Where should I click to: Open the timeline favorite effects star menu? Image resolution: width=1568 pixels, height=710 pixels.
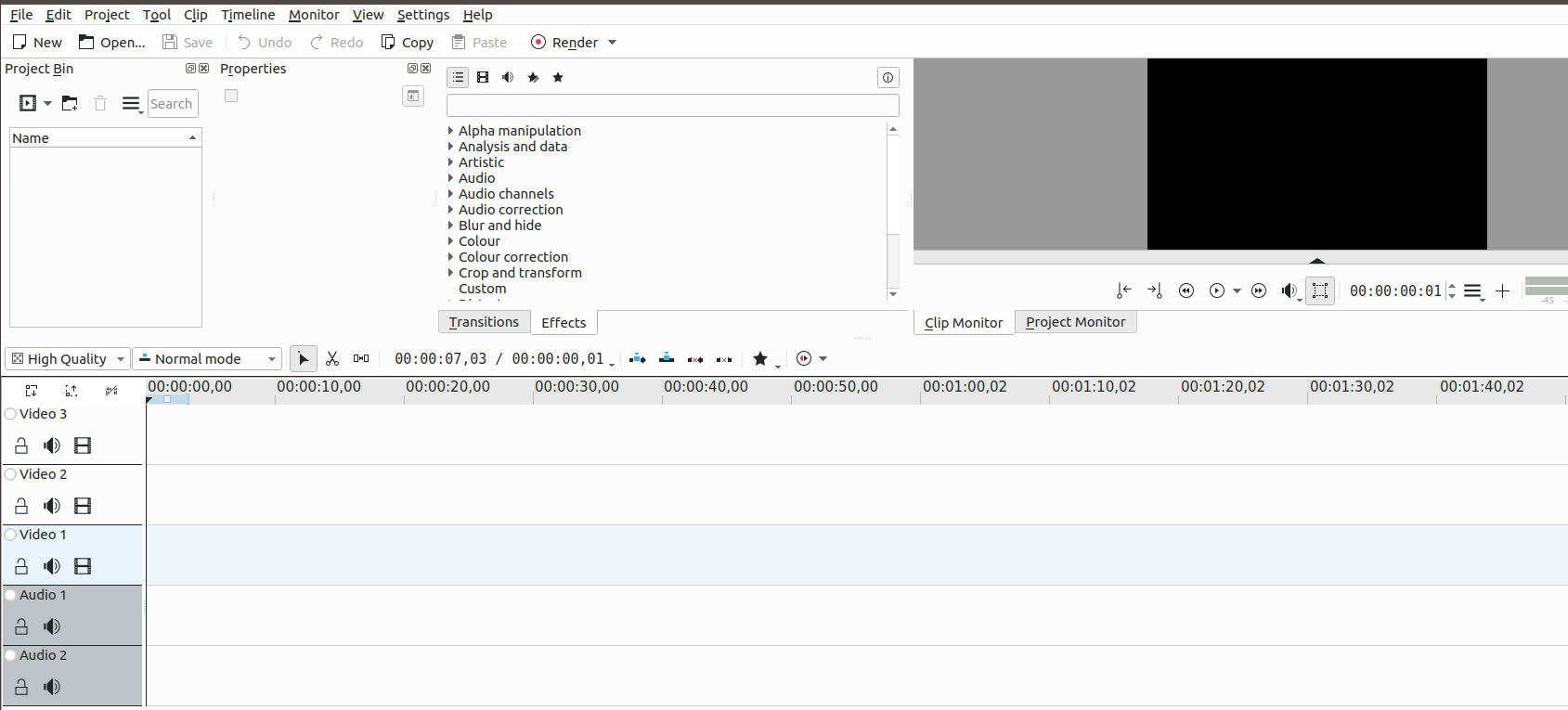coord(764,359)
